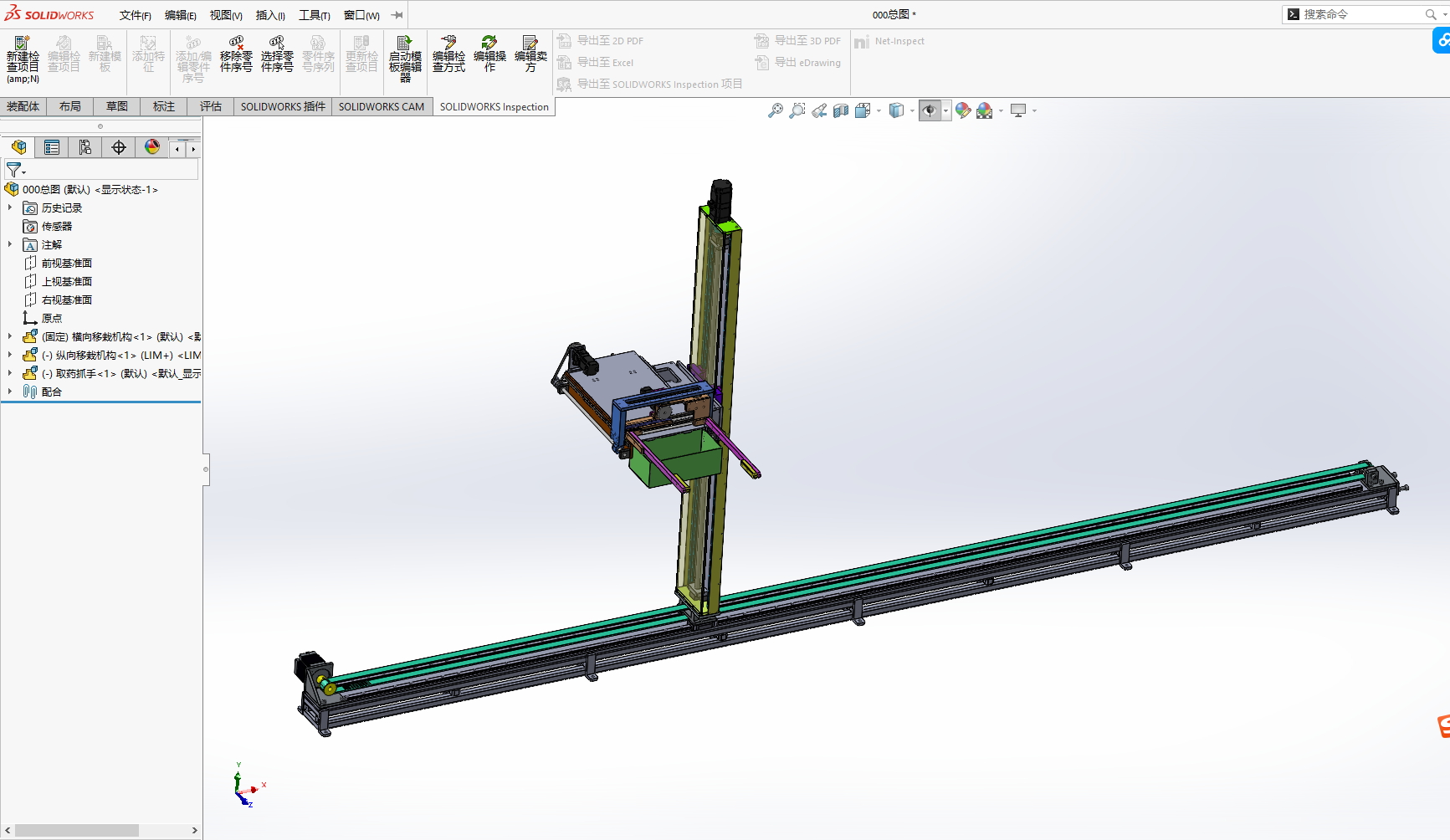Click the SOLIDWORKS logo
1450x840 pixels.
pos(49,14)
